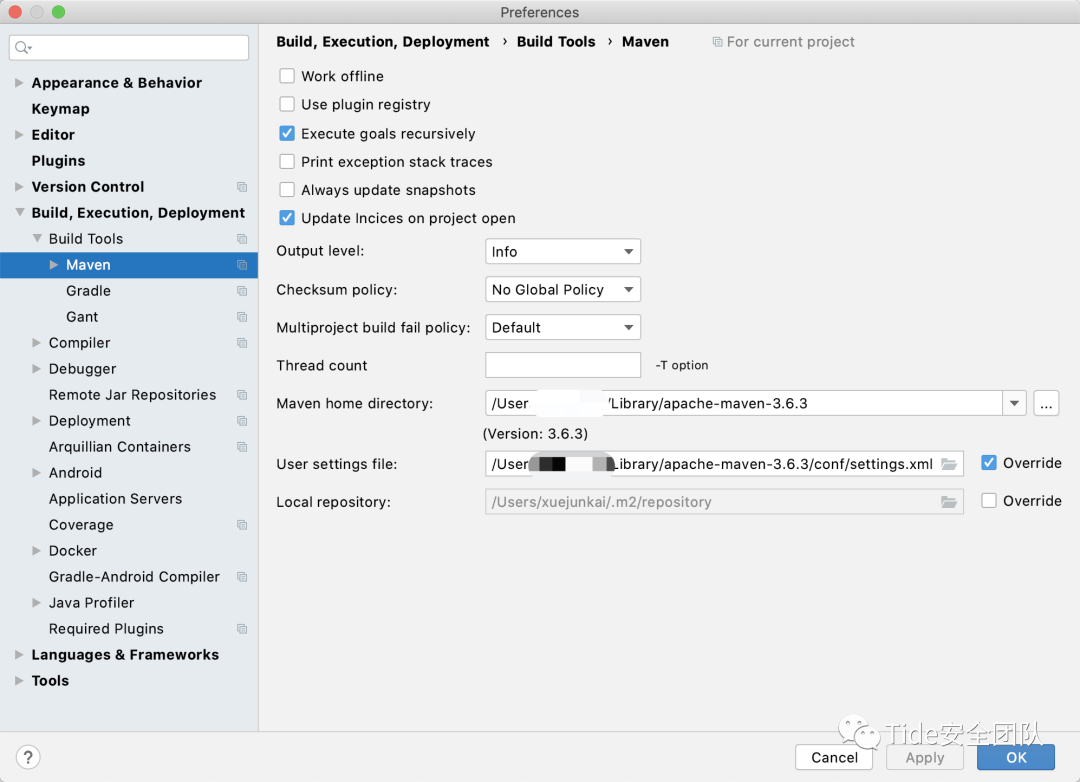
Task: Click the Cancel button
Action: [x=834, y=757]
